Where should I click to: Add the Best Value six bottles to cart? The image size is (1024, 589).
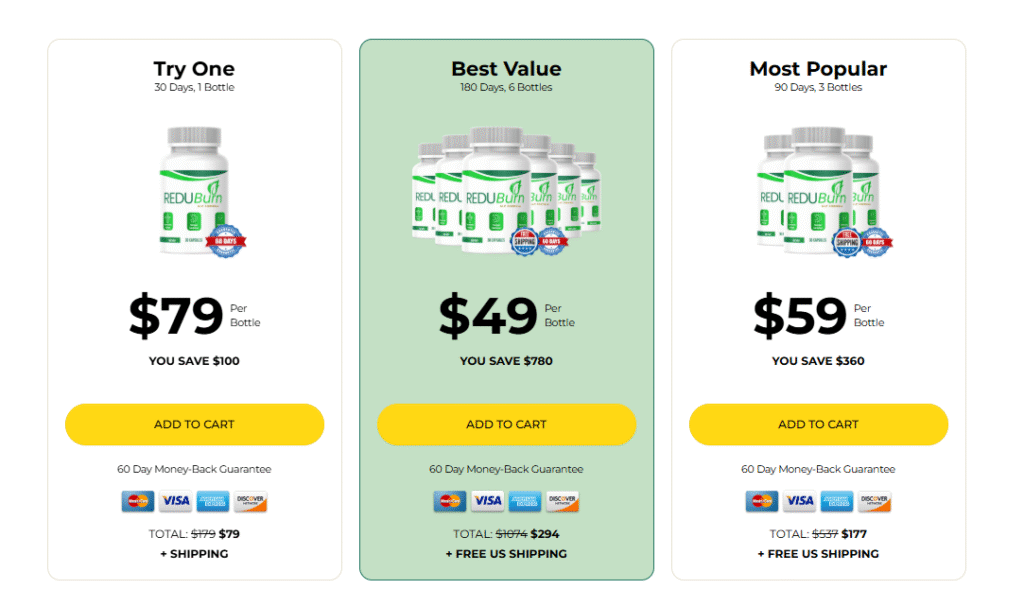click(x=506, y=424)
